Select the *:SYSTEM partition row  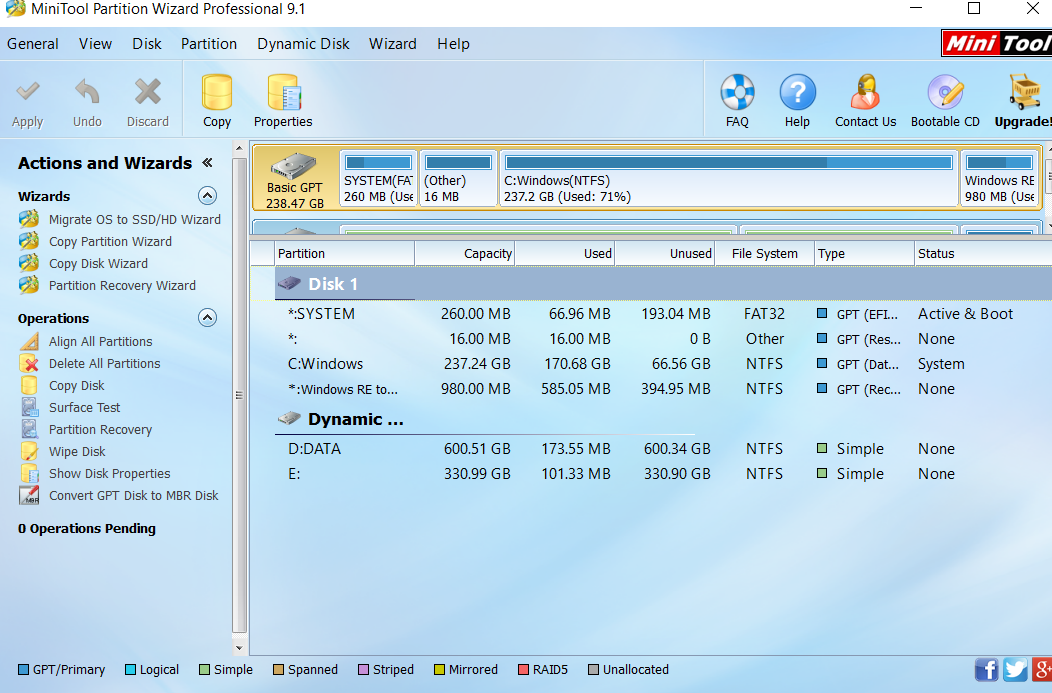tap(663, 314)
